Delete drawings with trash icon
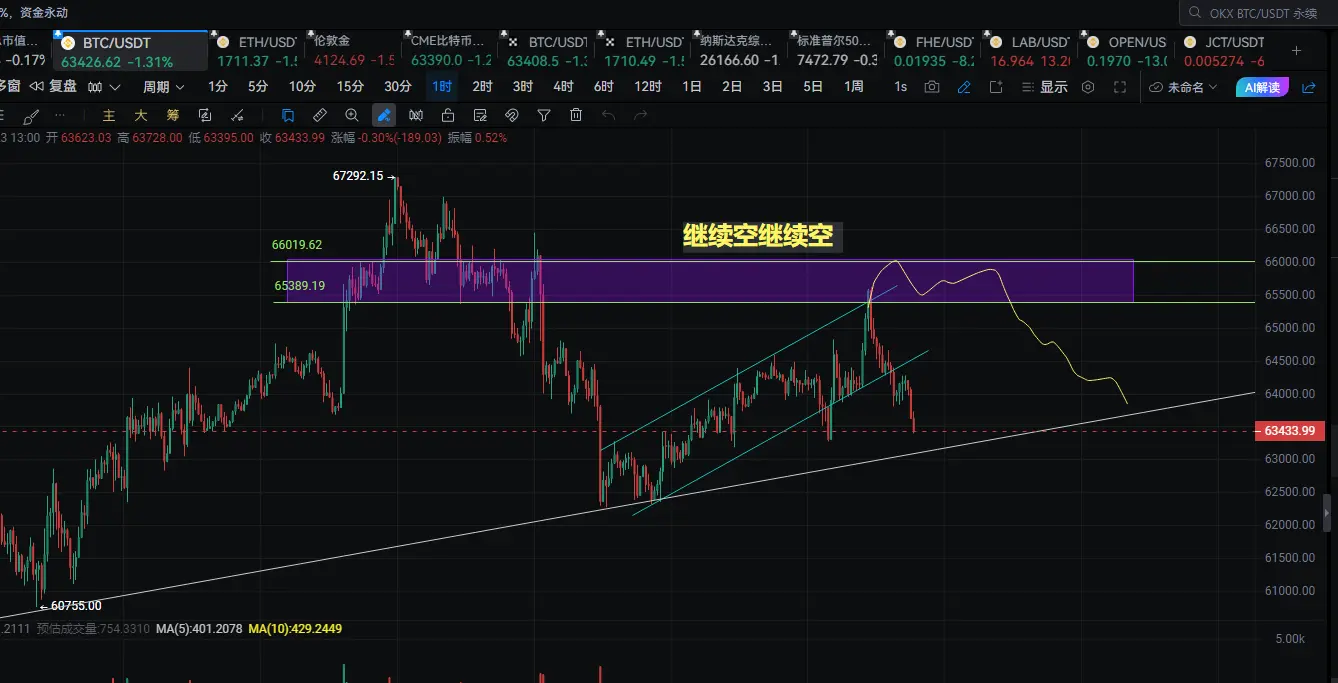 coord(576,115)
